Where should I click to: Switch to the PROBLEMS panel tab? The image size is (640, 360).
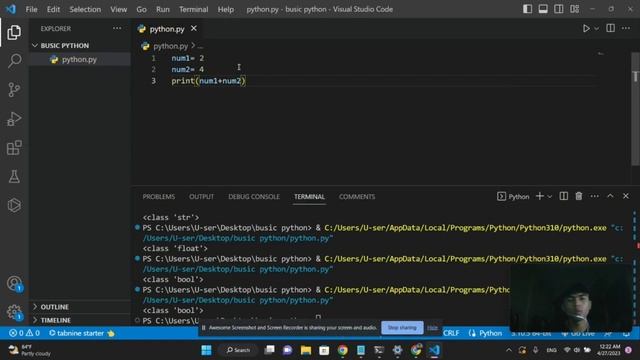pyautogui.click(x=159, y=197)
